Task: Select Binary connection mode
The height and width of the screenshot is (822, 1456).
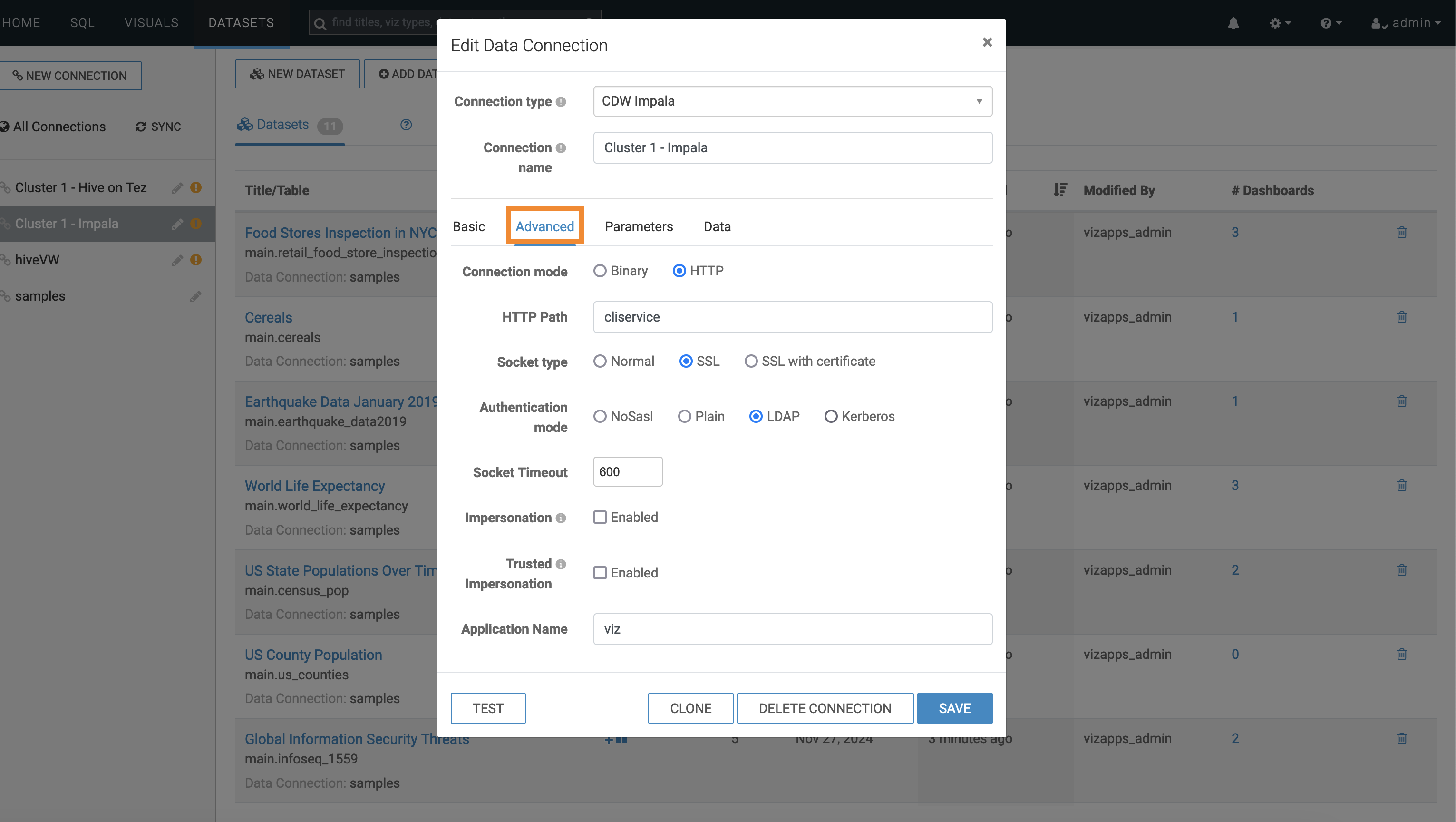Action: tap(600, 271)
